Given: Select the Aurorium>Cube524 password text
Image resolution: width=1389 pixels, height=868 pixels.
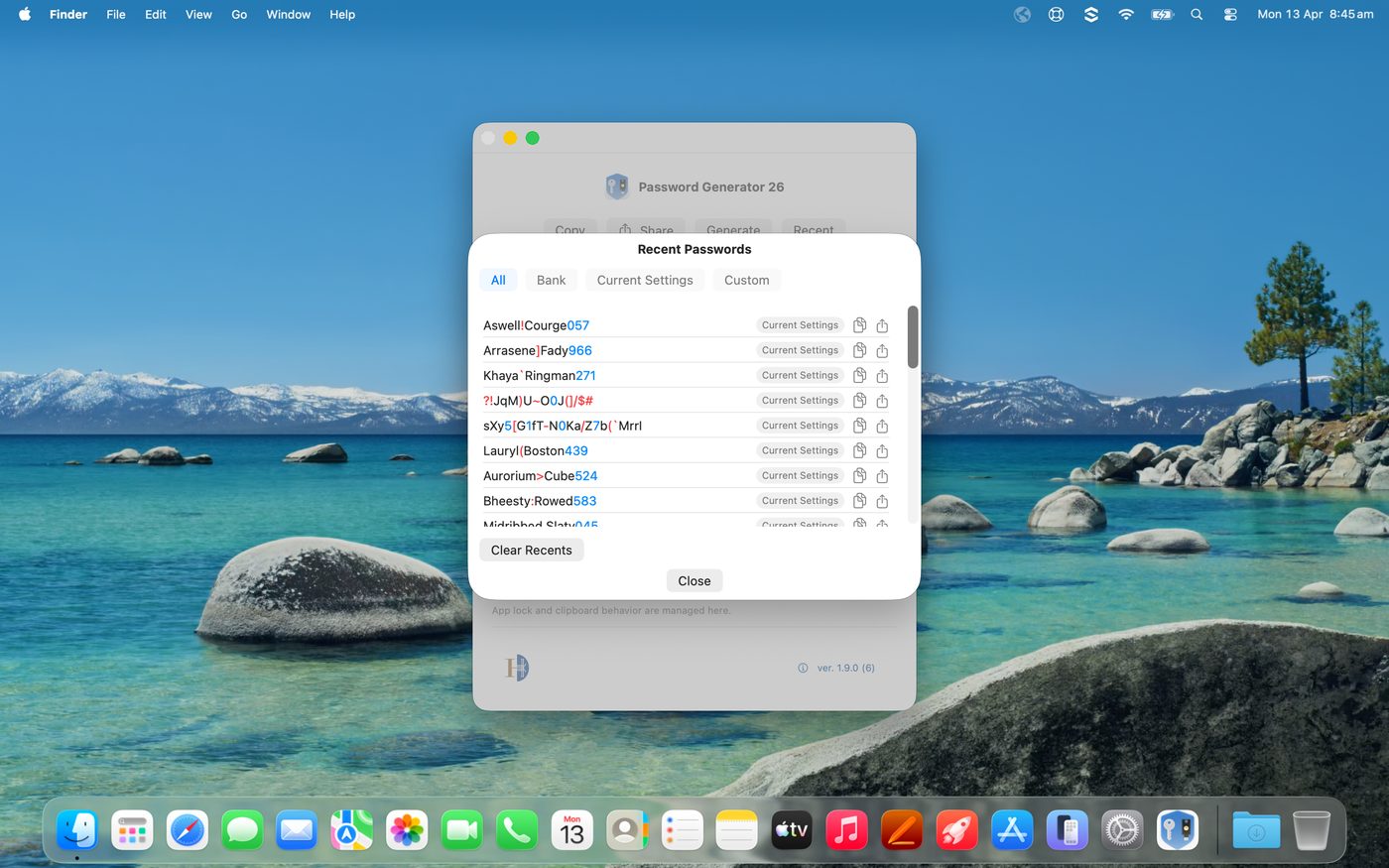Looking at the screenshot, I should click(x=541, y=476).
